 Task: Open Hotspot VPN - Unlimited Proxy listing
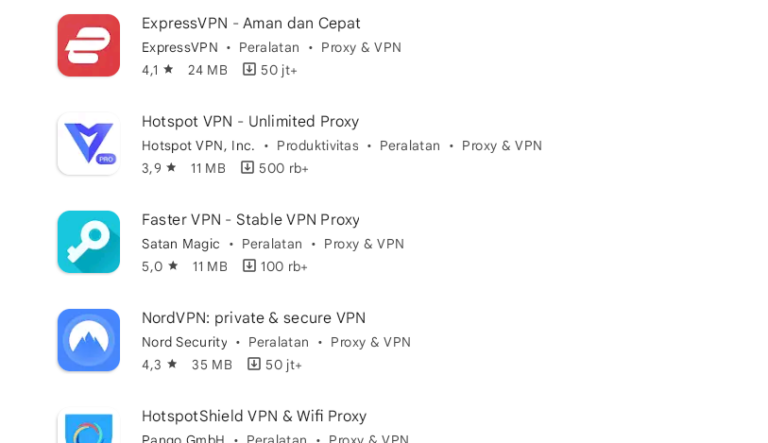[250, 121]
